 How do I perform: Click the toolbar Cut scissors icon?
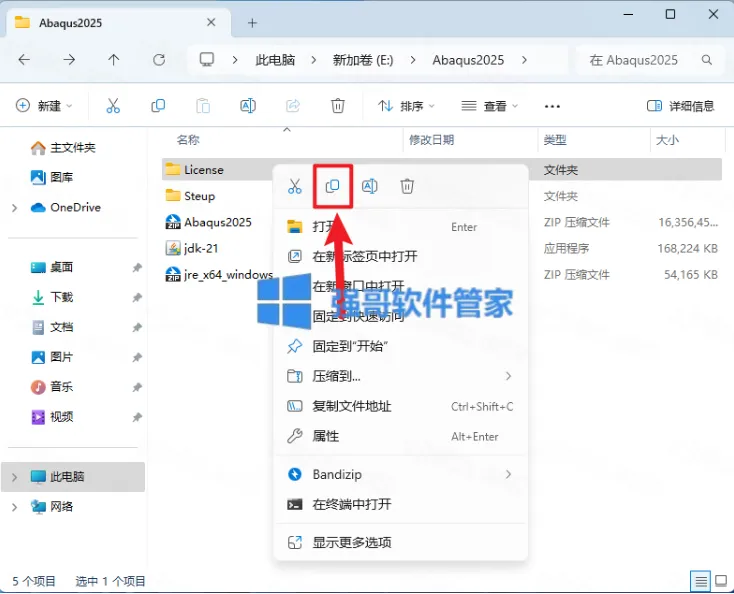113,106
